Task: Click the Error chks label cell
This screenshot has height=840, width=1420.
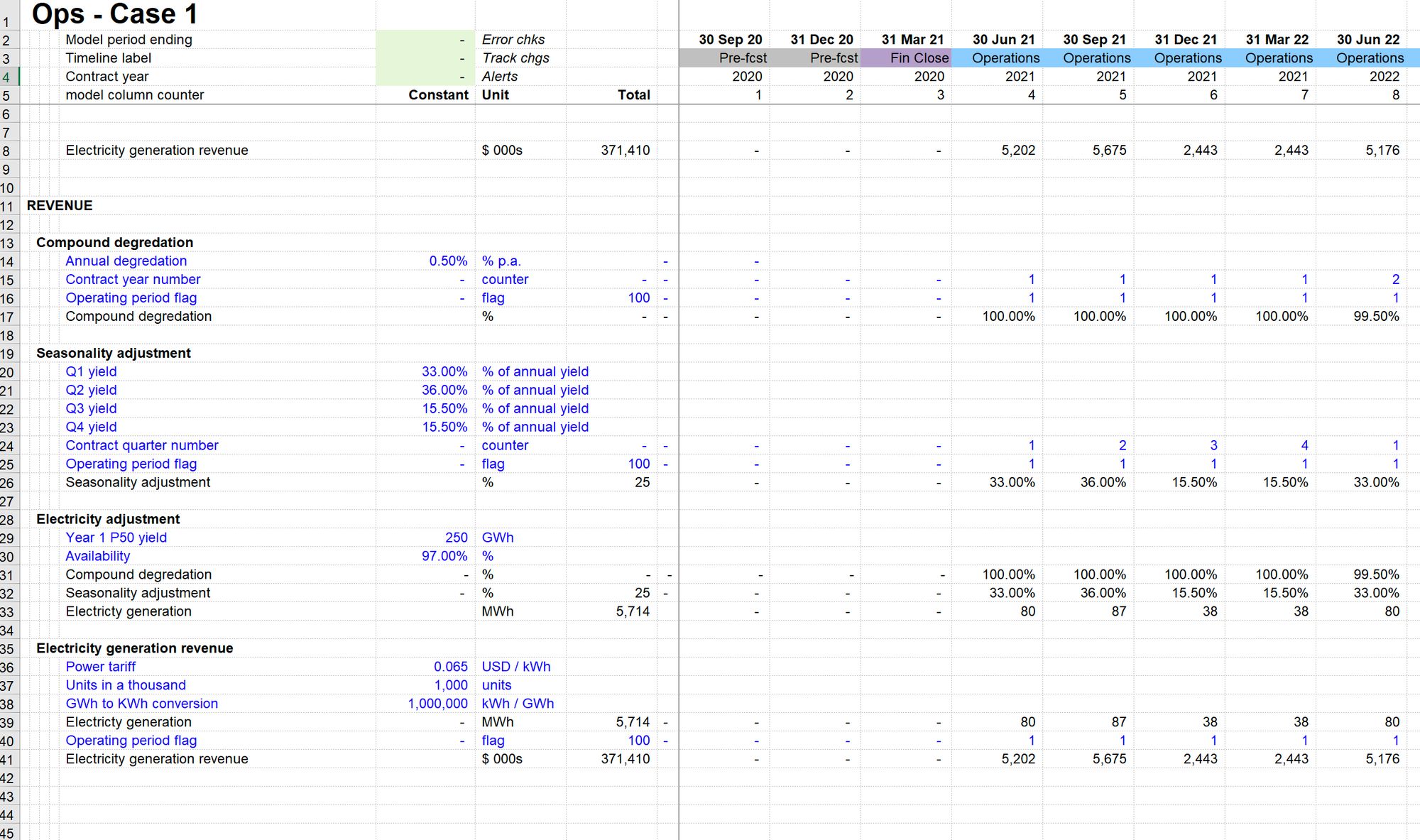Action: point(513,40)
